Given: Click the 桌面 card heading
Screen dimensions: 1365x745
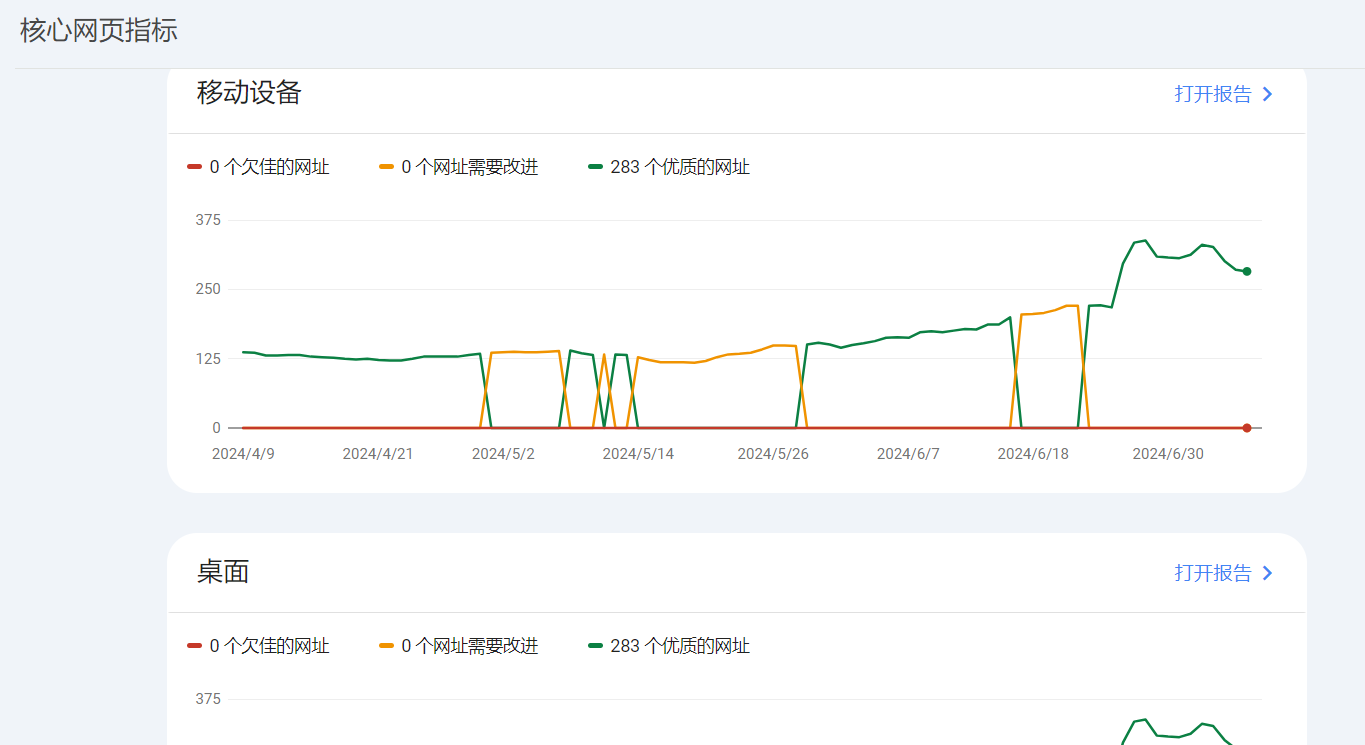Looking at the screenshot, I should 223,572.
